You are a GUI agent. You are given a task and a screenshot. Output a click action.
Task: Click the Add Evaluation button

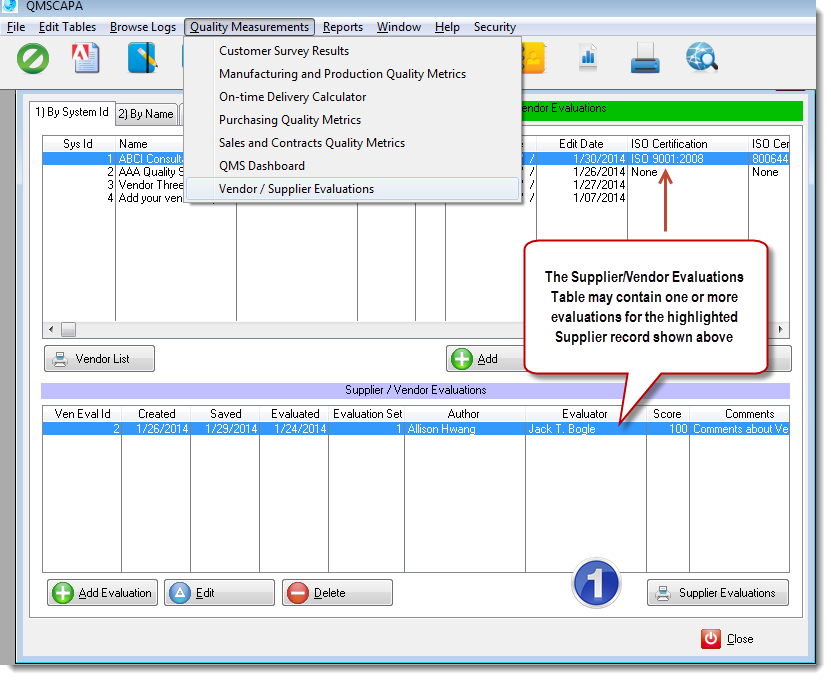click(102, 593)
